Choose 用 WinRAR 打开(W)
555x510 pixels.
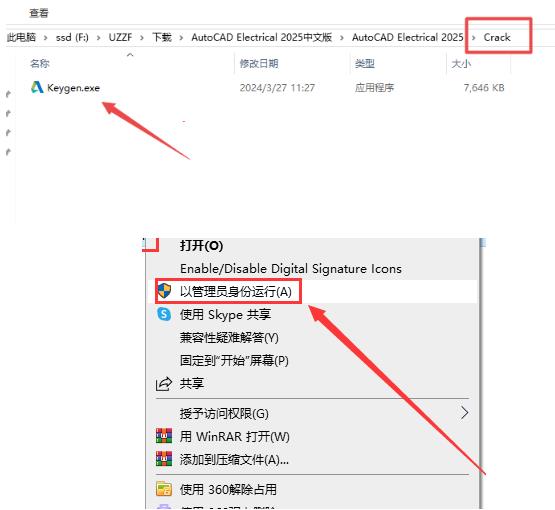click(235, 436)
